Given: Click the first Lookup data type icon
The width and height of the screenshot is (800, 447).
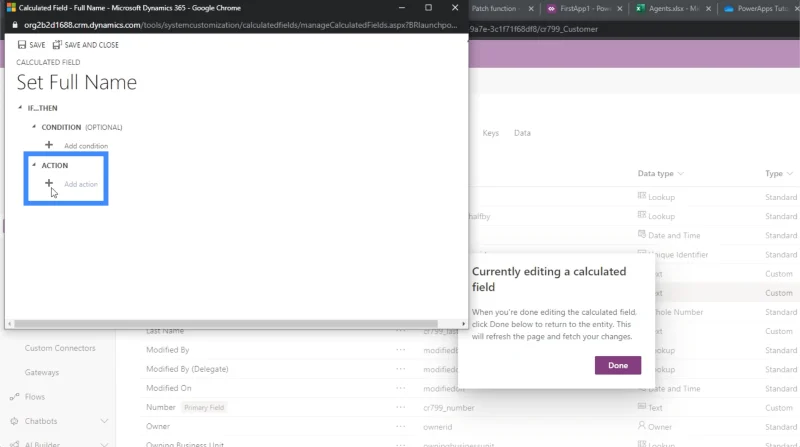Looking at the screenshot, I should [642, 196].
